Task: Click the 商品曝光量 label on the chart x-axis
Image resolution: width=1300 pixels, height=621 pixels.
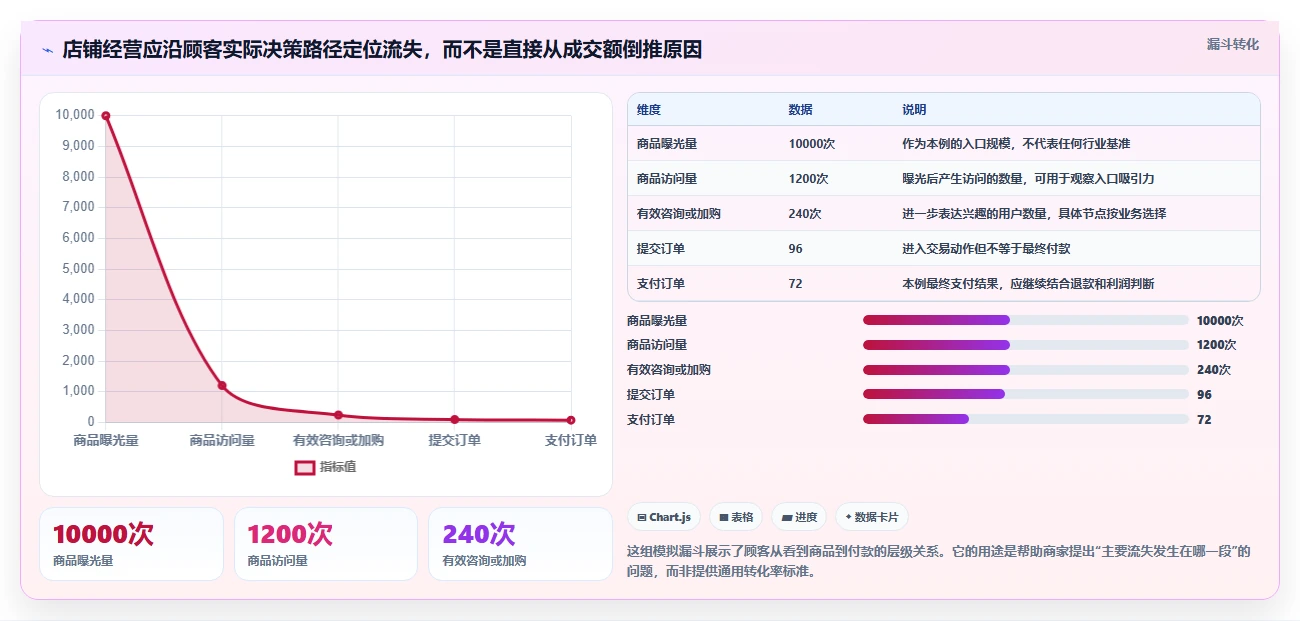Action: (106, 440)
